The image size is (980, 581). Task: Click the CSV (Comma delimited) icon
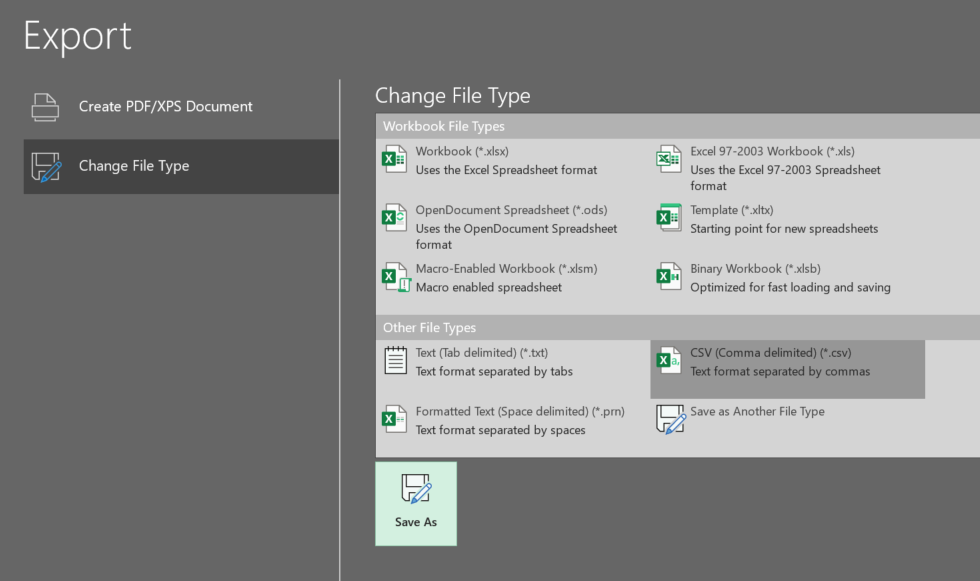[668, 360]
